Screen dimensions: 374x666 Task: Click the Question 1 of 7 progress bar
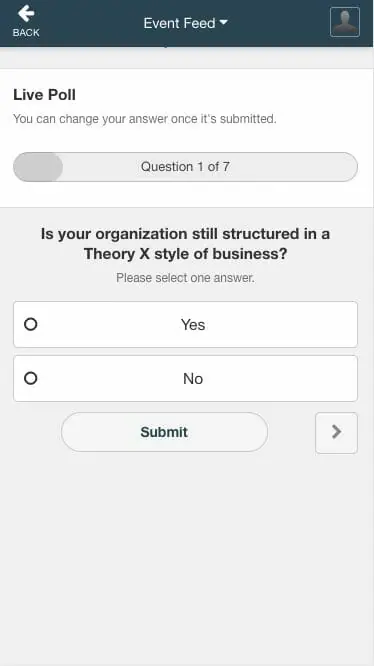click(x=186, y=167)
